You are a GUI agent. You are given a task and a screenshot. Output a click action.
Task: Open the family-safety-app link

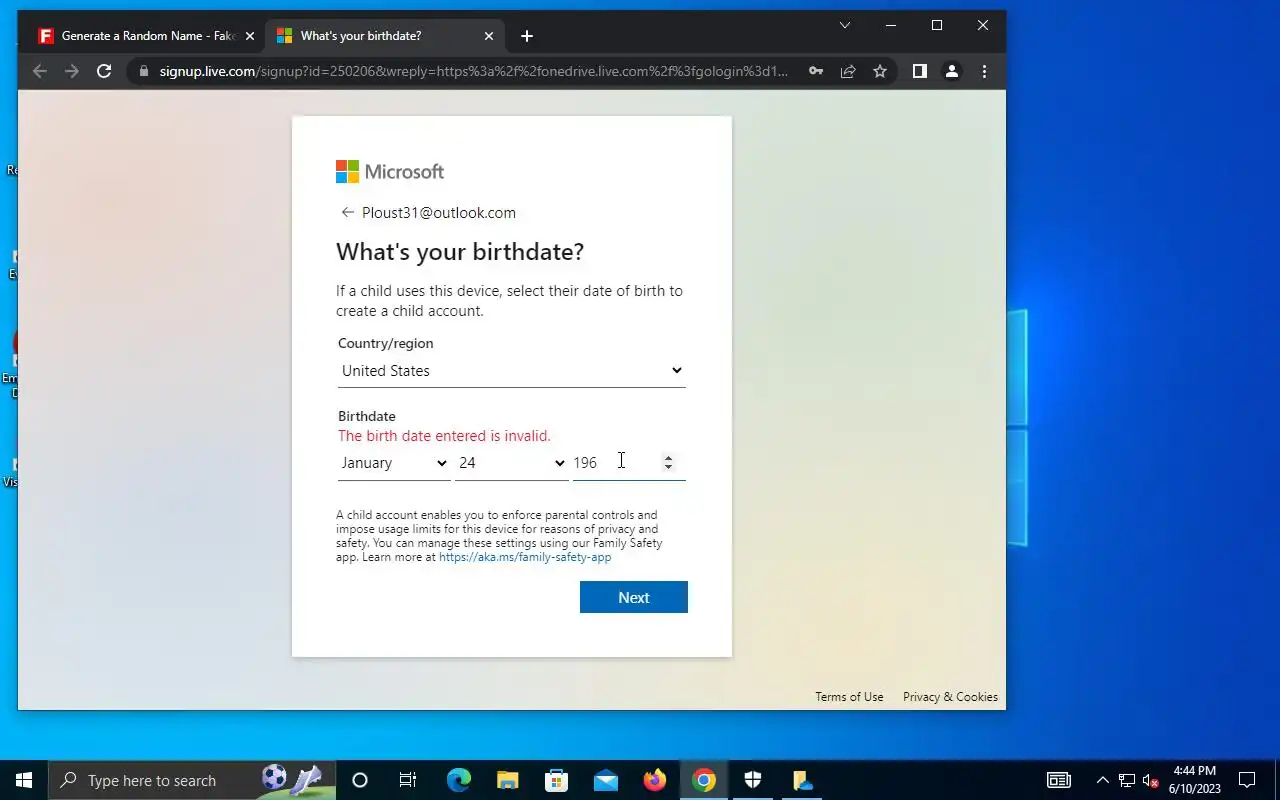click(x=525, y=557)
